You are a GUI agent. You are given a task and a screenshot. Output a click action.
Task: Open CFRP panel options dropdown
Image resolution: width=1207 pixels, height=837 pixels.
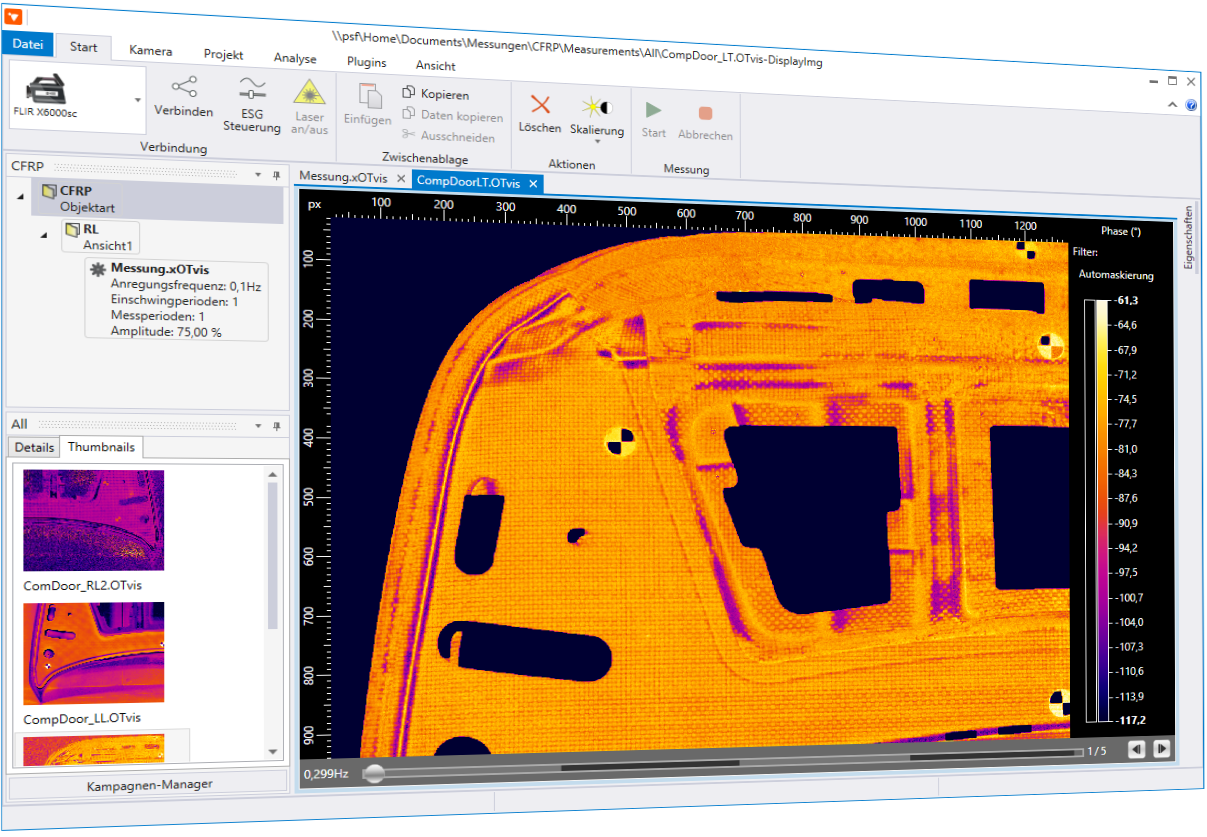click(259, 174)
